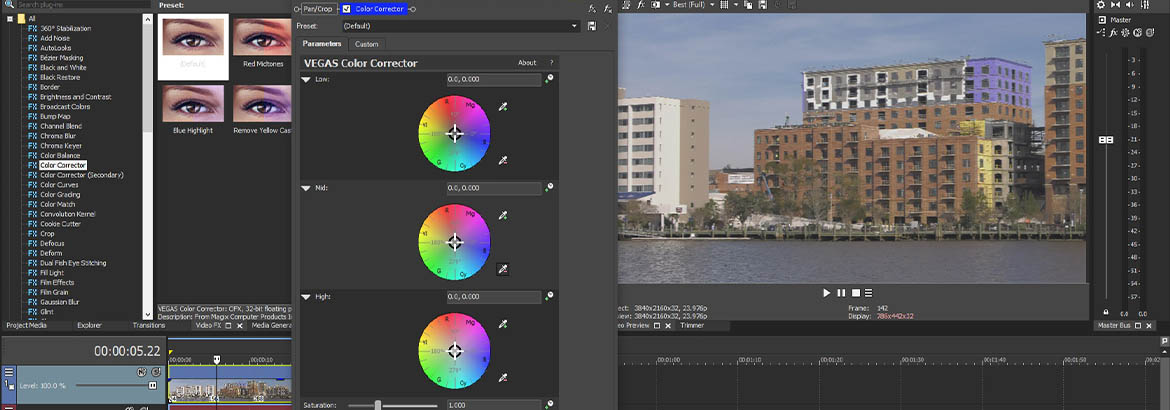
Task: Select the Chroma Keyer plug-in
Action: [60, 146]
